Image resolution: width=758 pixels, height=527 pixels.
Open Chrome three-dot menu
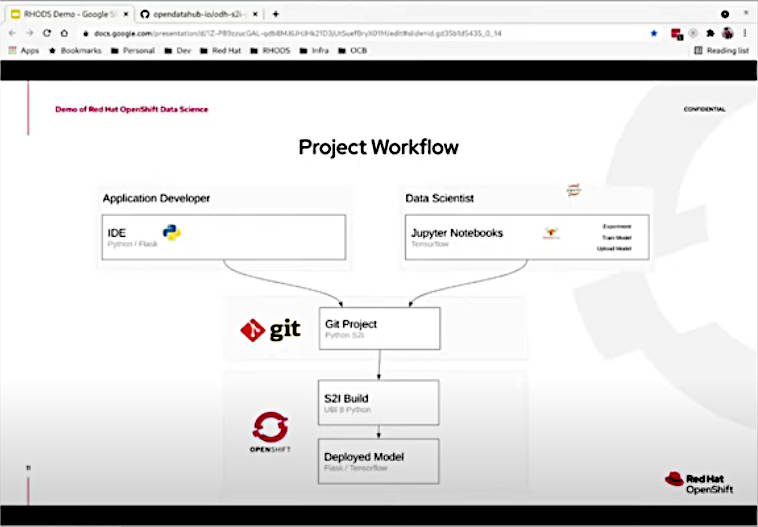(x=745, y=33)
